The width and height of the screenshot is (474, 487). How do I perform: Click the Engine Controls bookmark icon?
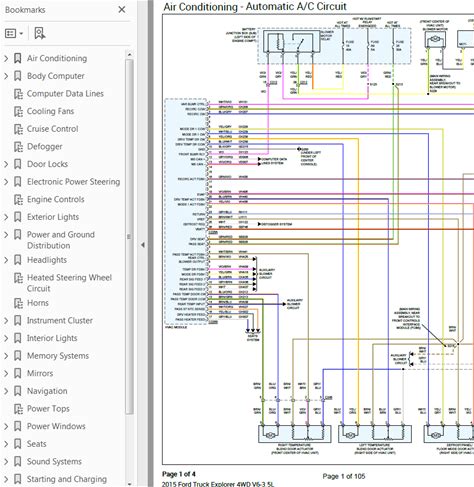pos(18,199)
